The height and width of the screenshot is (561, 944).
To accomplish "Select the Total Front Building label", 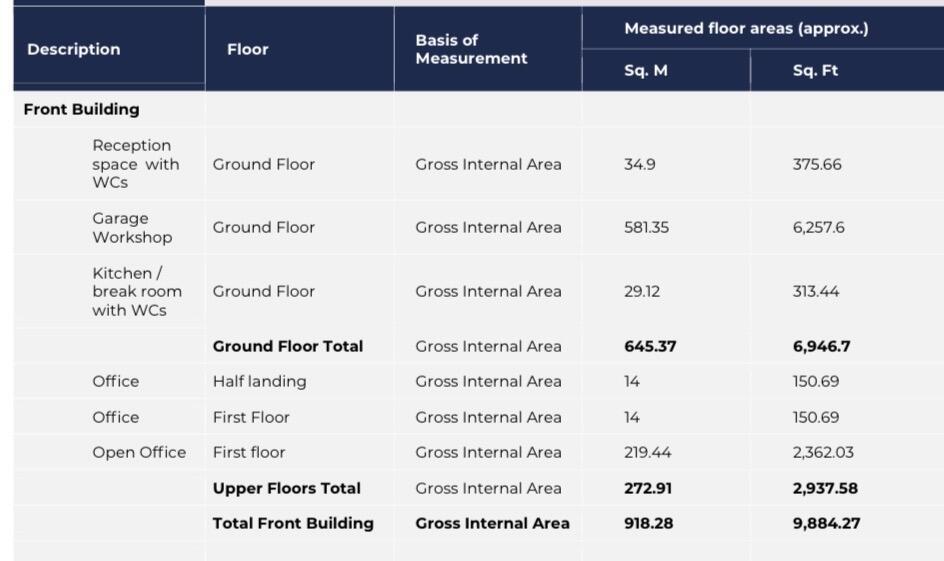I will (x=293, y=524).
